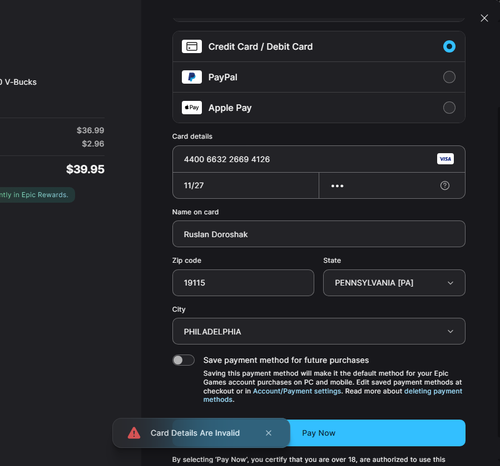Image resolution: width=500 pixels, height=466 pixels.
Task: Click the $2.96 tax value
Action: [93, 144]
